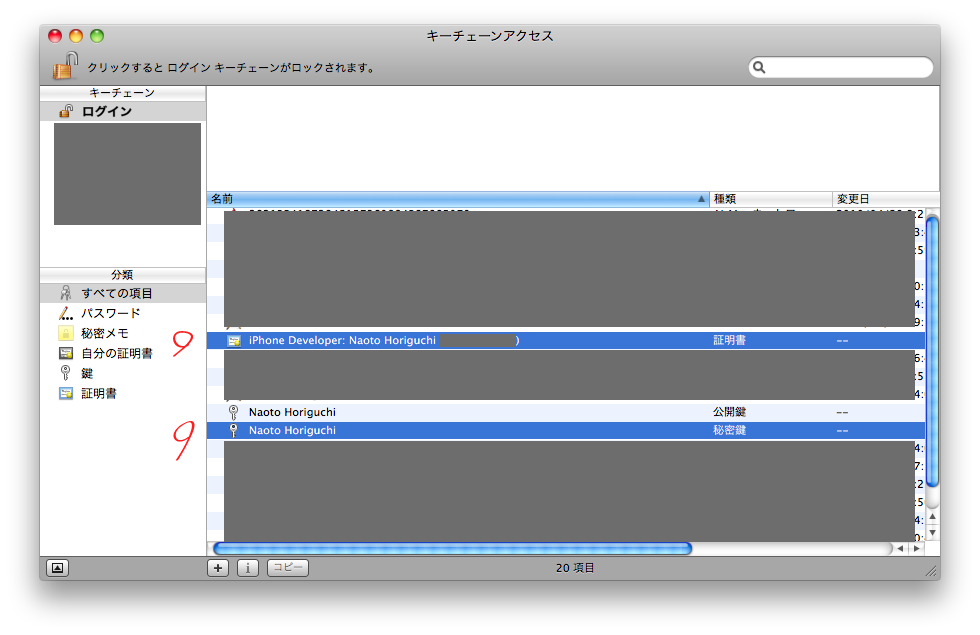The height and width of the screenshot is (635, 980).
Task: Minimize the window with yellow button
Action: [76, 36]
